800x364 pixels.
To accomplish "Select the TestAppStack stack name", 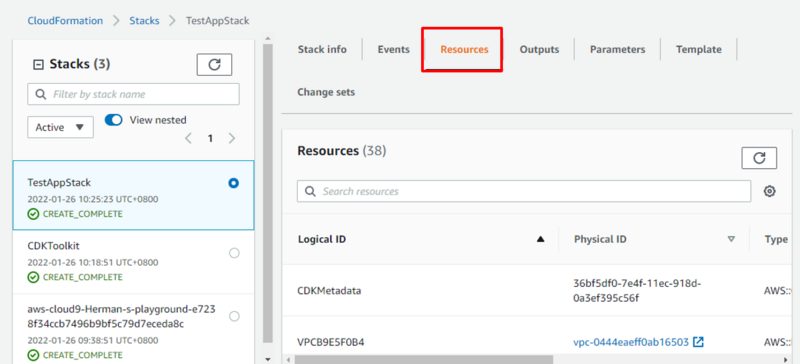I will point(59,182).
